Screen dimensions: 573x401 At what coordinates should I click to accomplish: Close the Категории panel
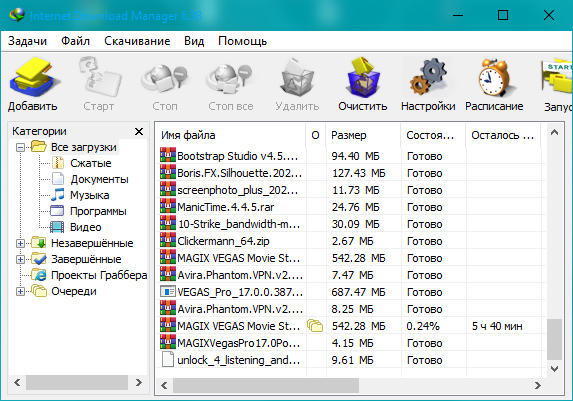click(139, 131)
